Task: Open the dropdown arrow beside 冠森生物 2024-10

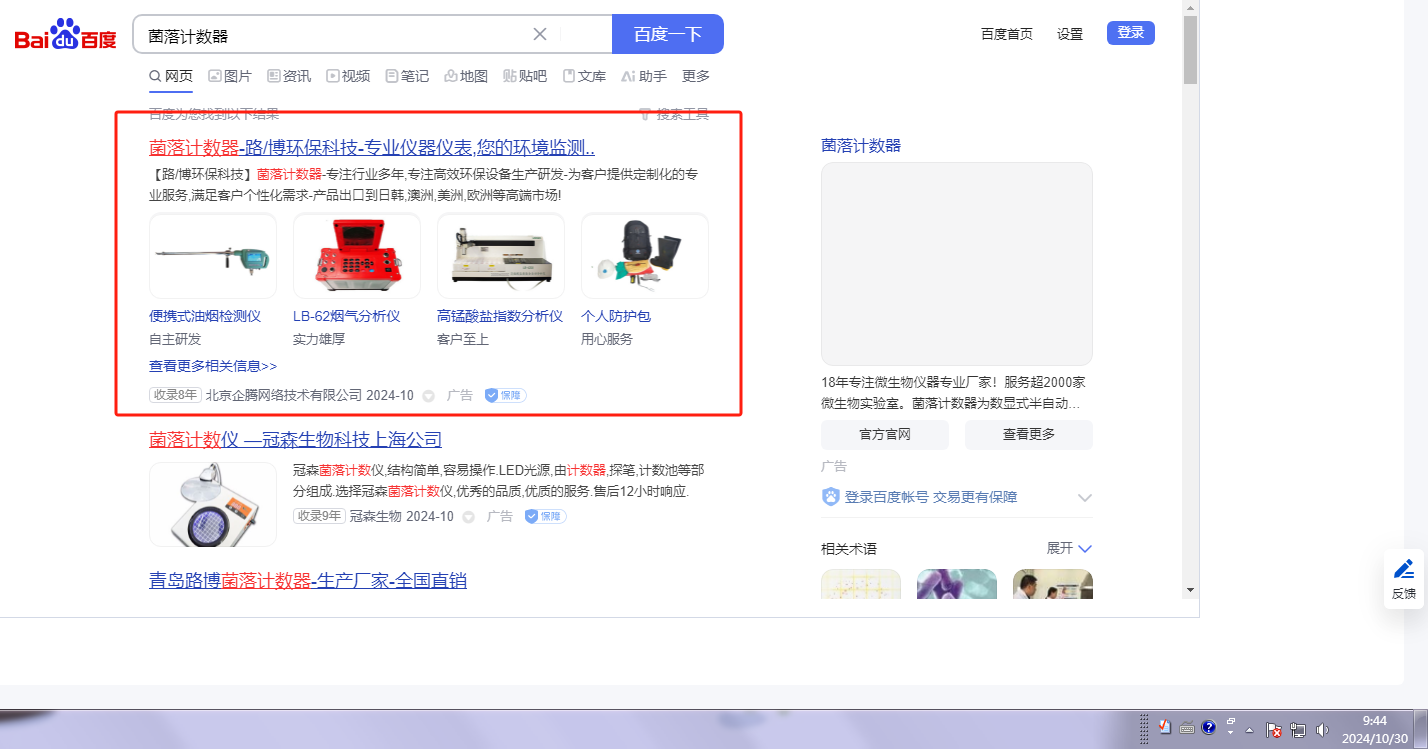Action: 469,517
